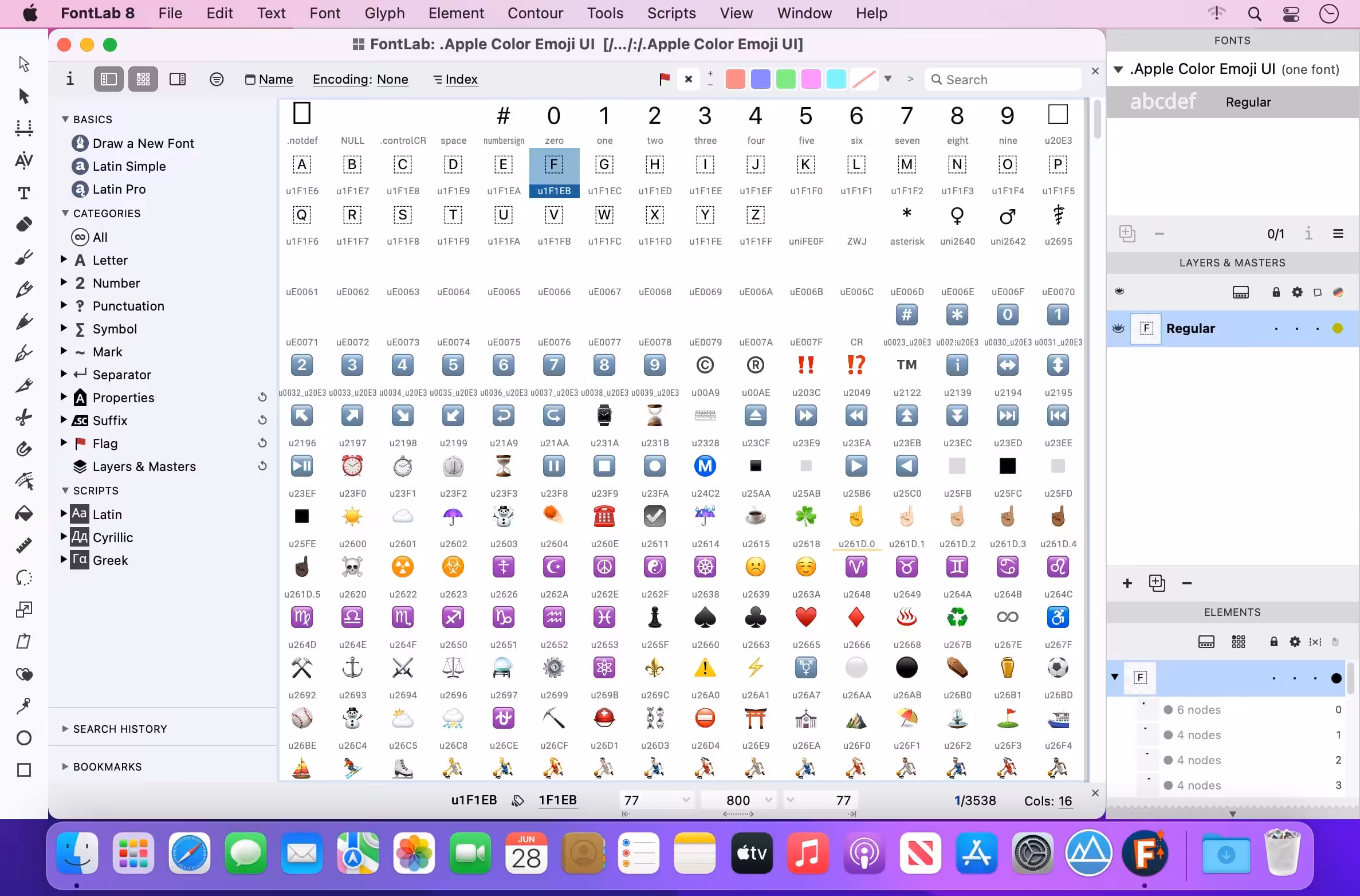This screenshot has width=1360, height=896.
Task: Select the Text tool in left toolbar
Action: 24,193
